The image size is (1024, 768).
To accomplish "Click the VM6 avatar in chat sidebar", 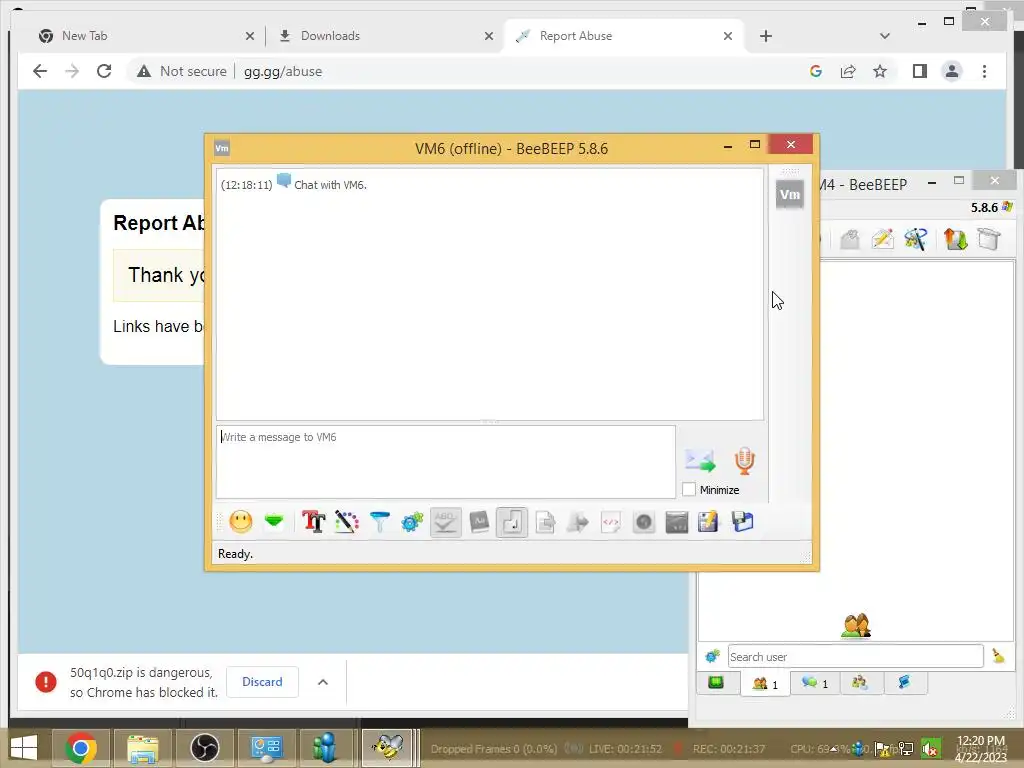I will click(790, 195).
